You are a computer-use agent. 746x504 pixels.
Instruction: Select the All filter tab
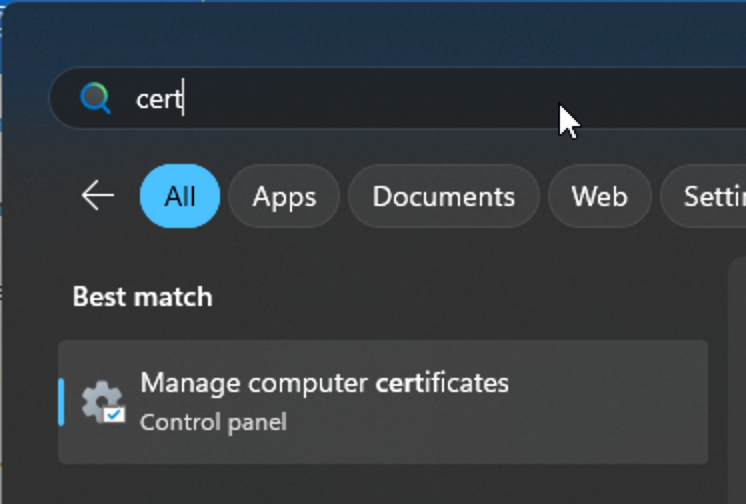180,196
